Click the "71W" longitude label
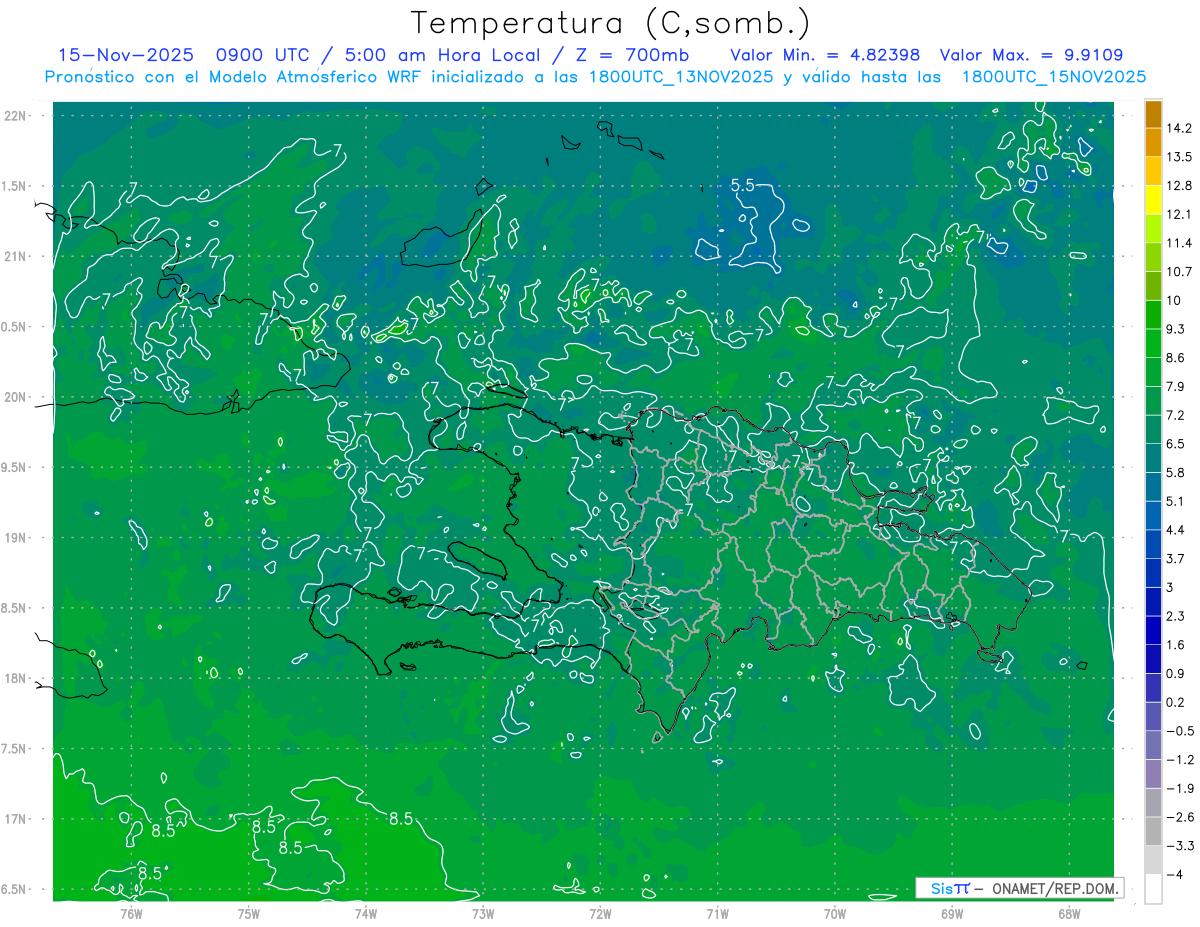 (717, 913)
